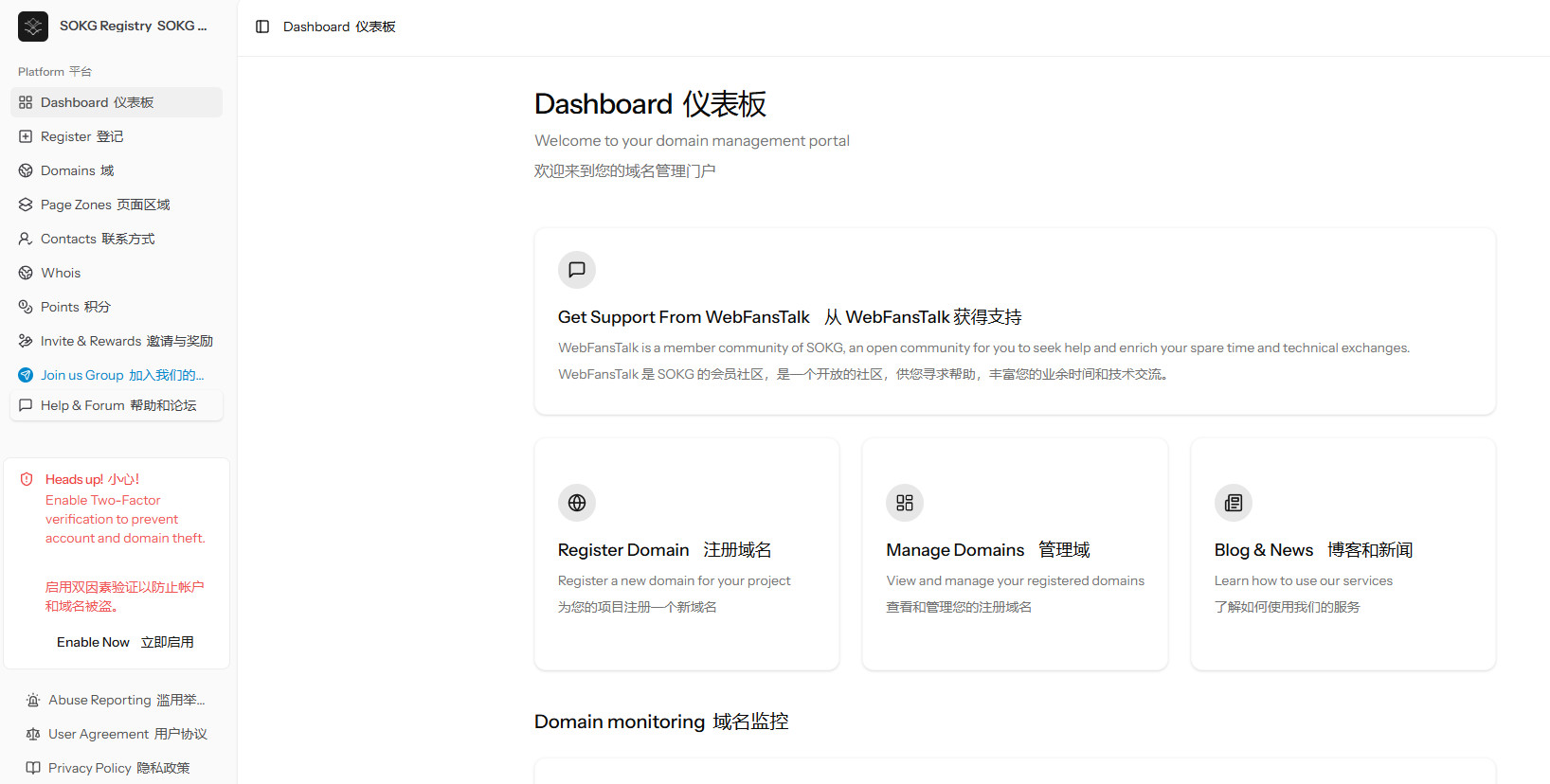Toggle the sidebar panel icon

coord(262,27)
